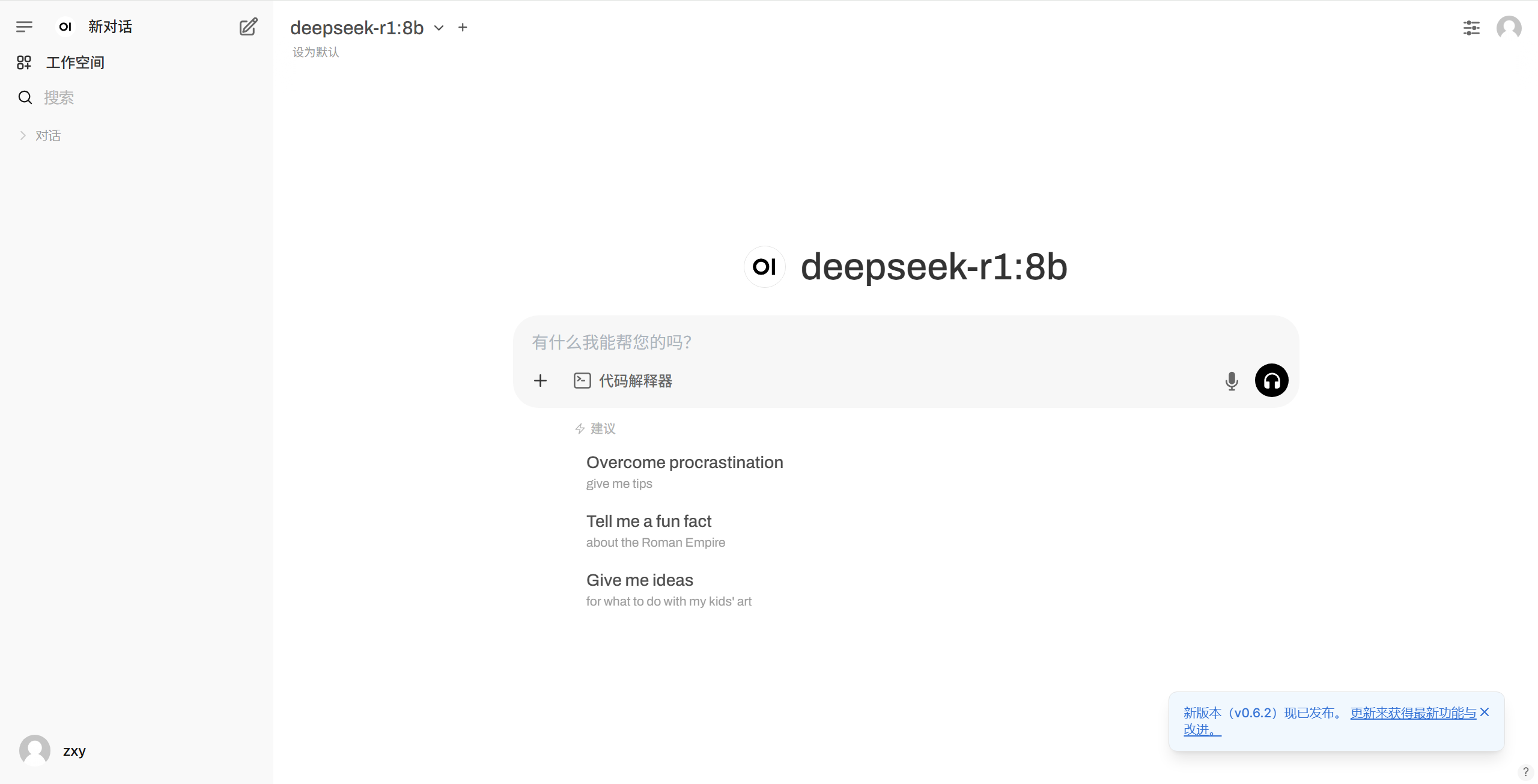
Task: Start a new chat with the pencil icon
Action: pos(248,26)
